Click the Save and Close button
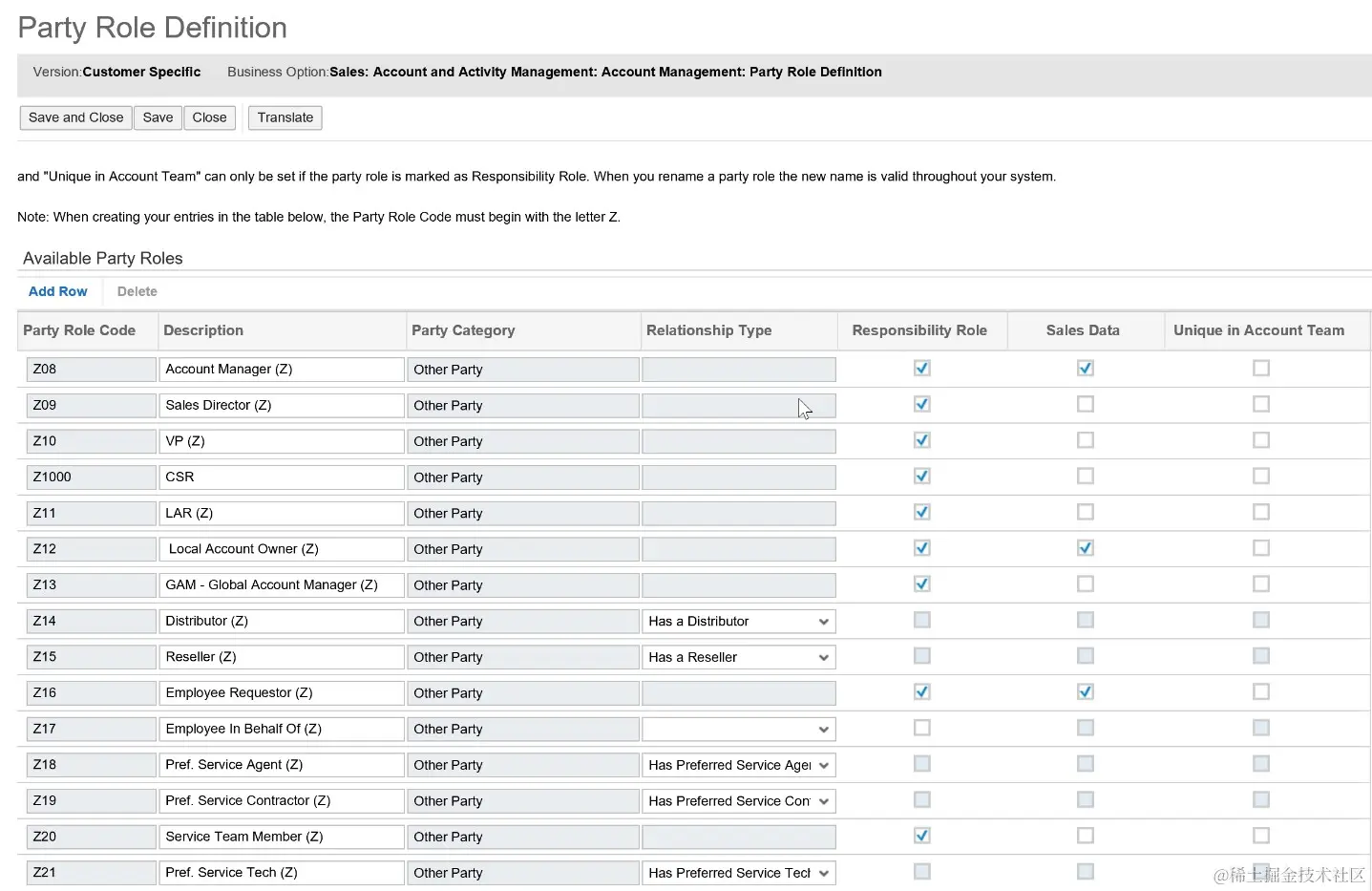 [75, 117]
